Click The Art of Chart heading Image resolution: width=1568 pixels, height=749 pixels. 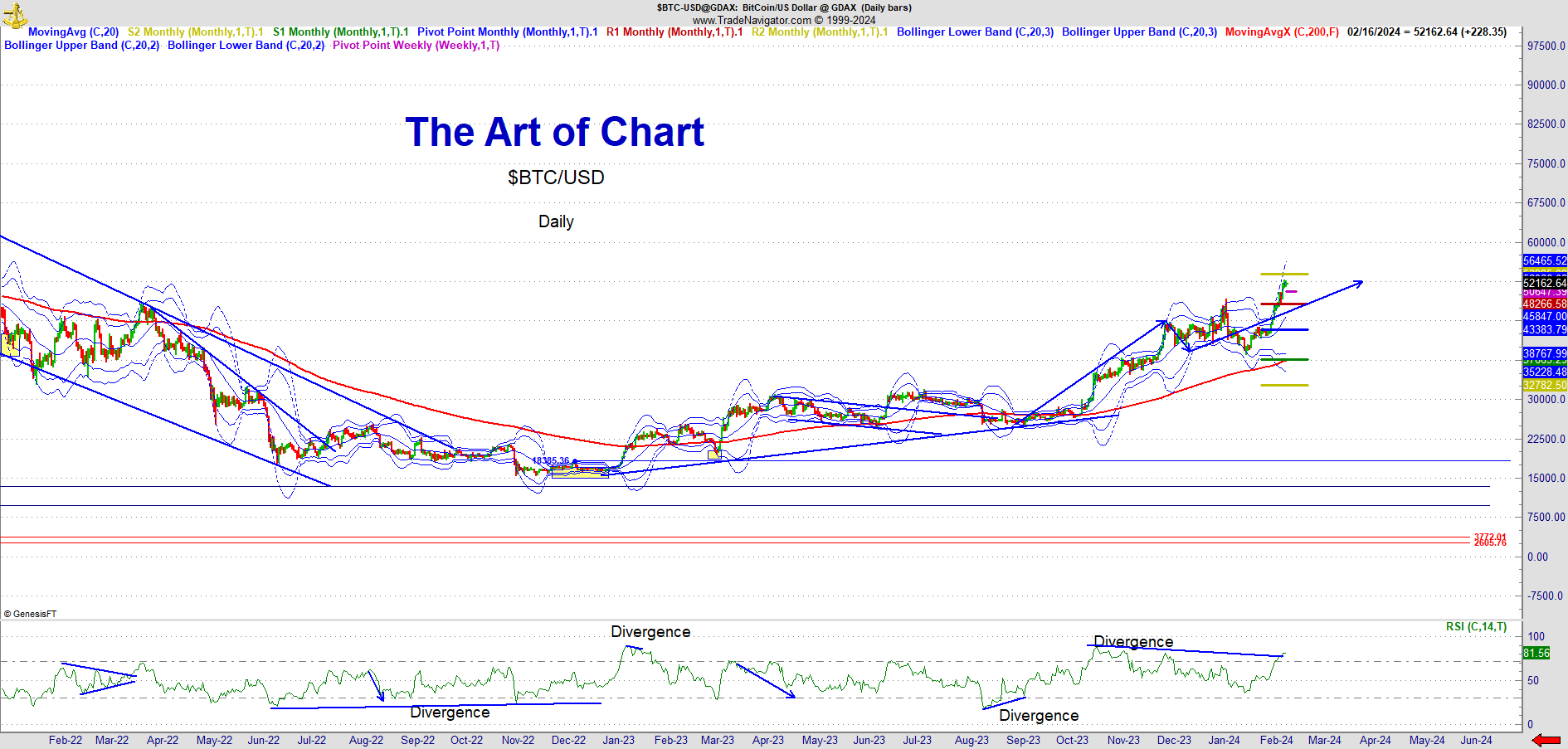pos(555,133)
